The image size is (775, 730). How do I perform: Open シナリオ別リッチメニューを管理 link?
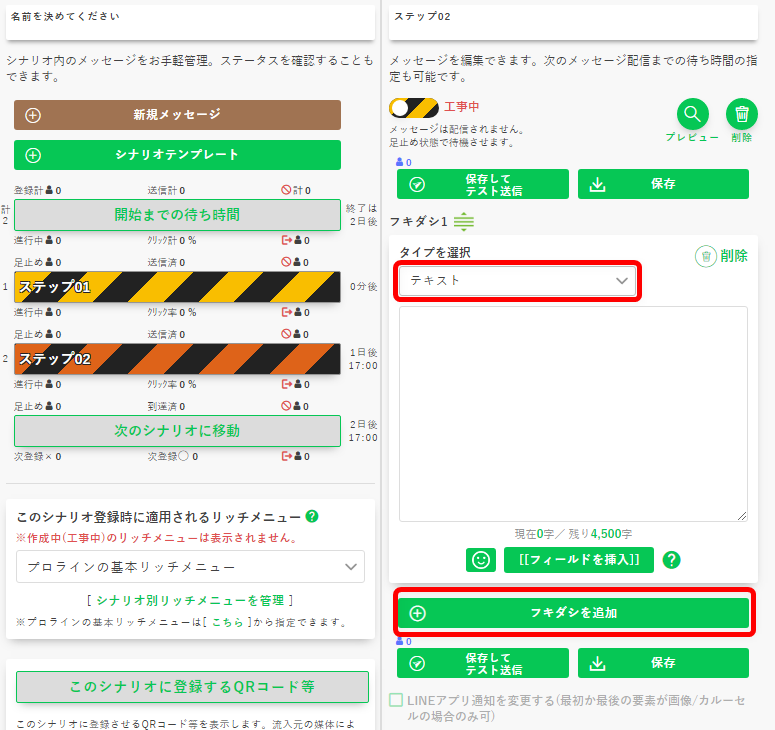(x=190, y=600)
